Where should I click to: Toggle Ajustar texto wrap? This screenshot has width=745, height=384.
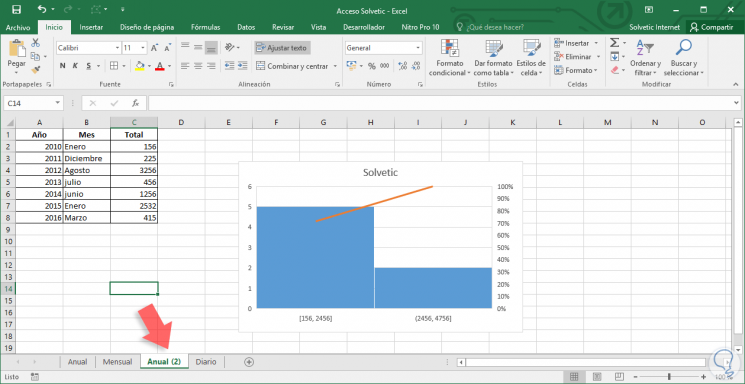[282, 48]
